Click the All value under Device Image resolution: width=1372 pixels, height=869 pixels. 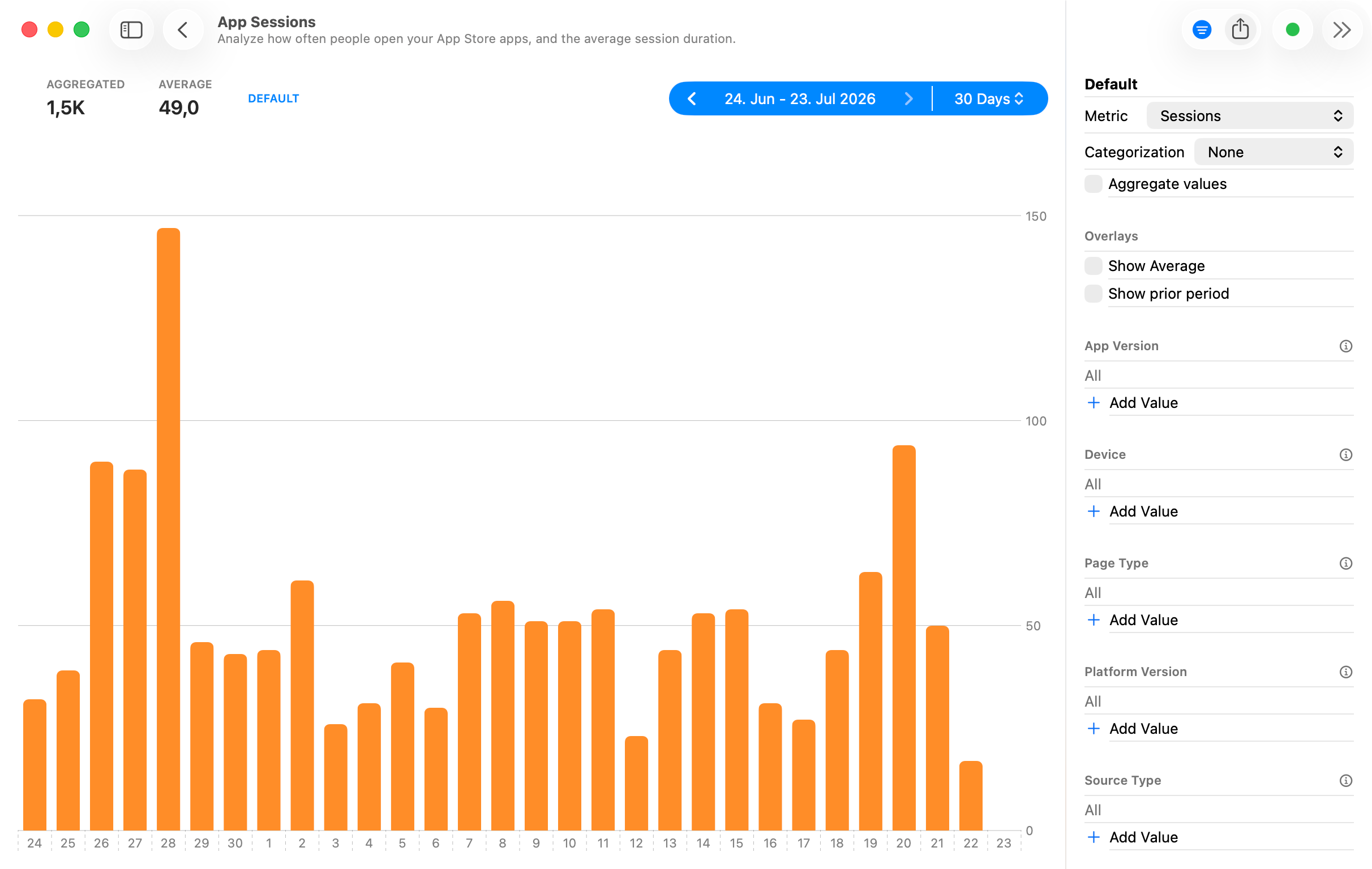pyautogui.click(x=1093, y=485)
